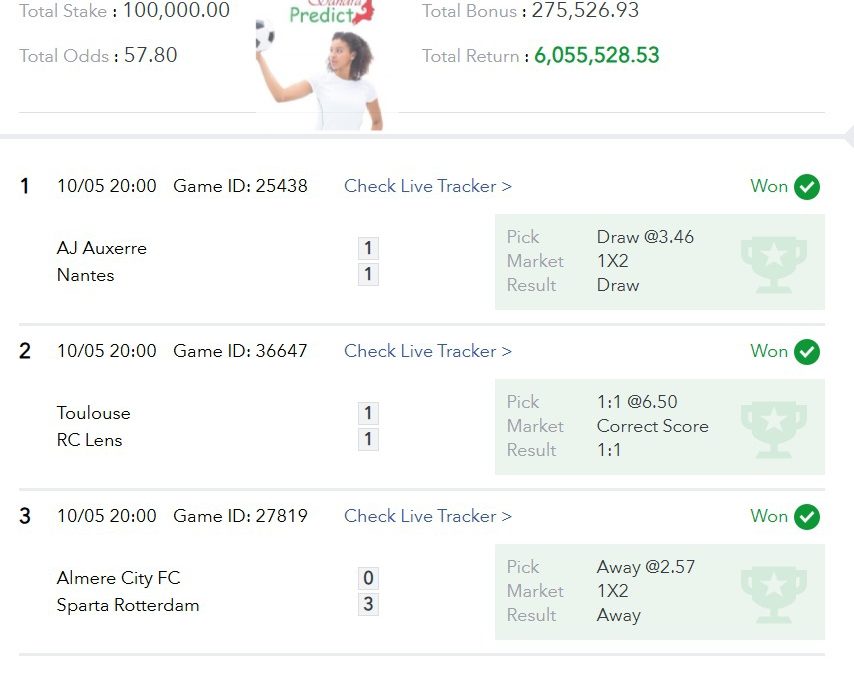Click Sparta Rotterdam score of 3

click(368, 604)
